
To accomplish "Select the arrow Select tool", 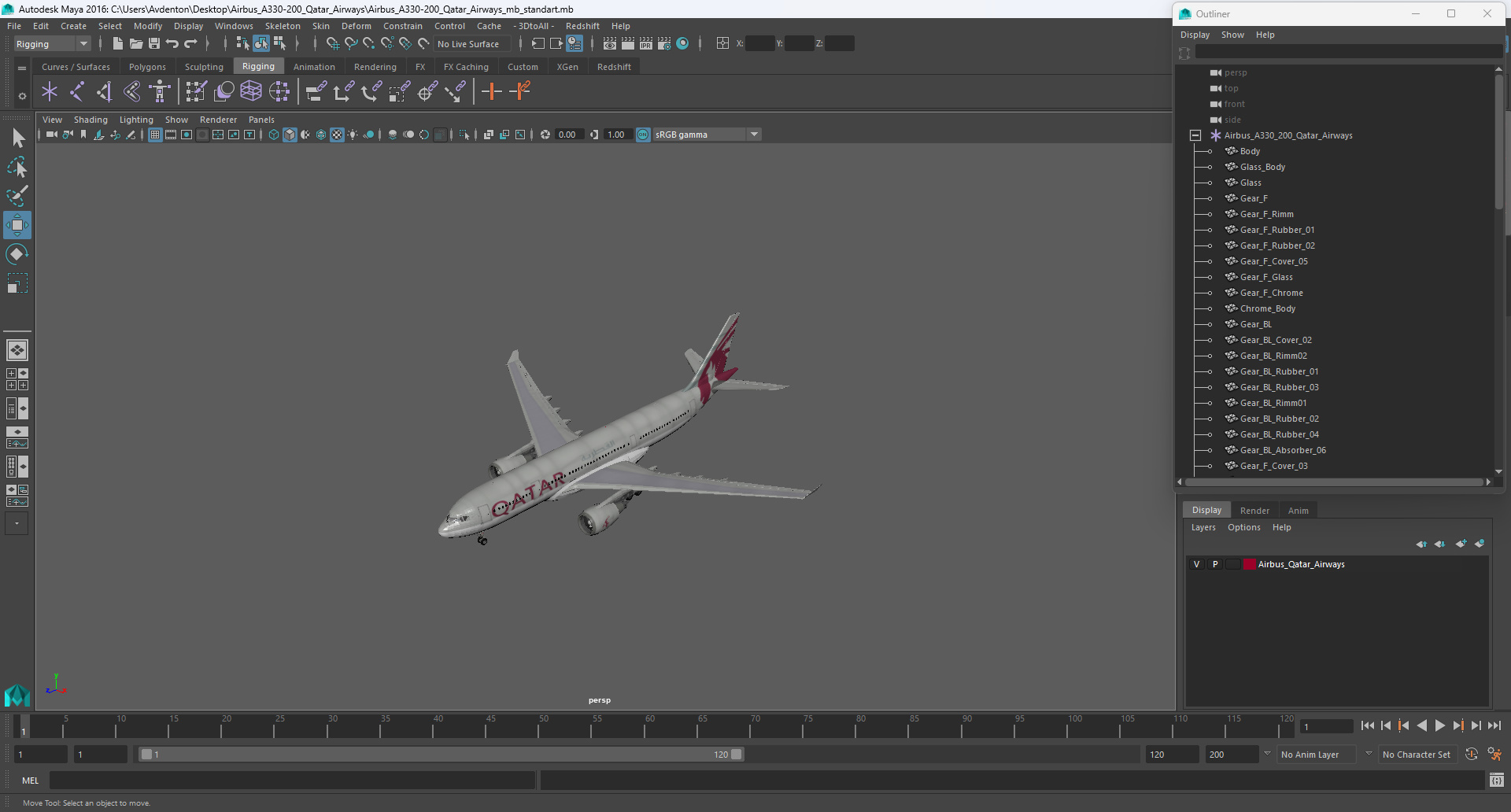I will tap(17, 138).
